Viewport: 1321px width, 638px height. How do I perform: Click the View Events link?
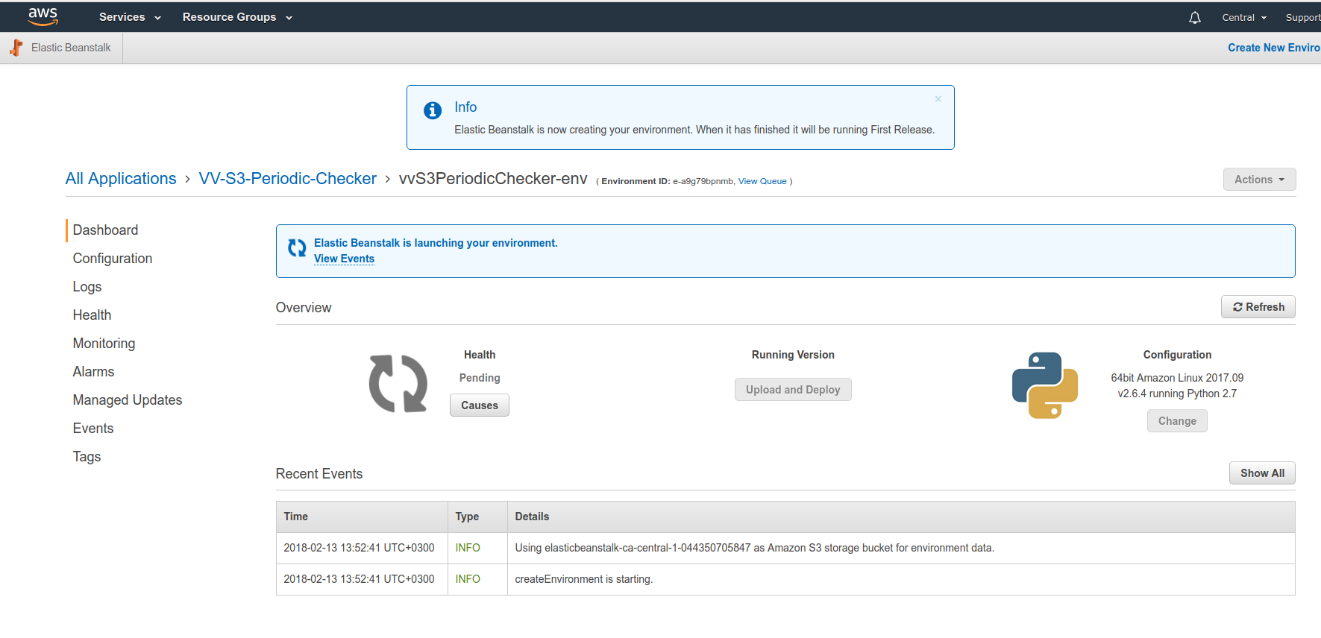344,258
